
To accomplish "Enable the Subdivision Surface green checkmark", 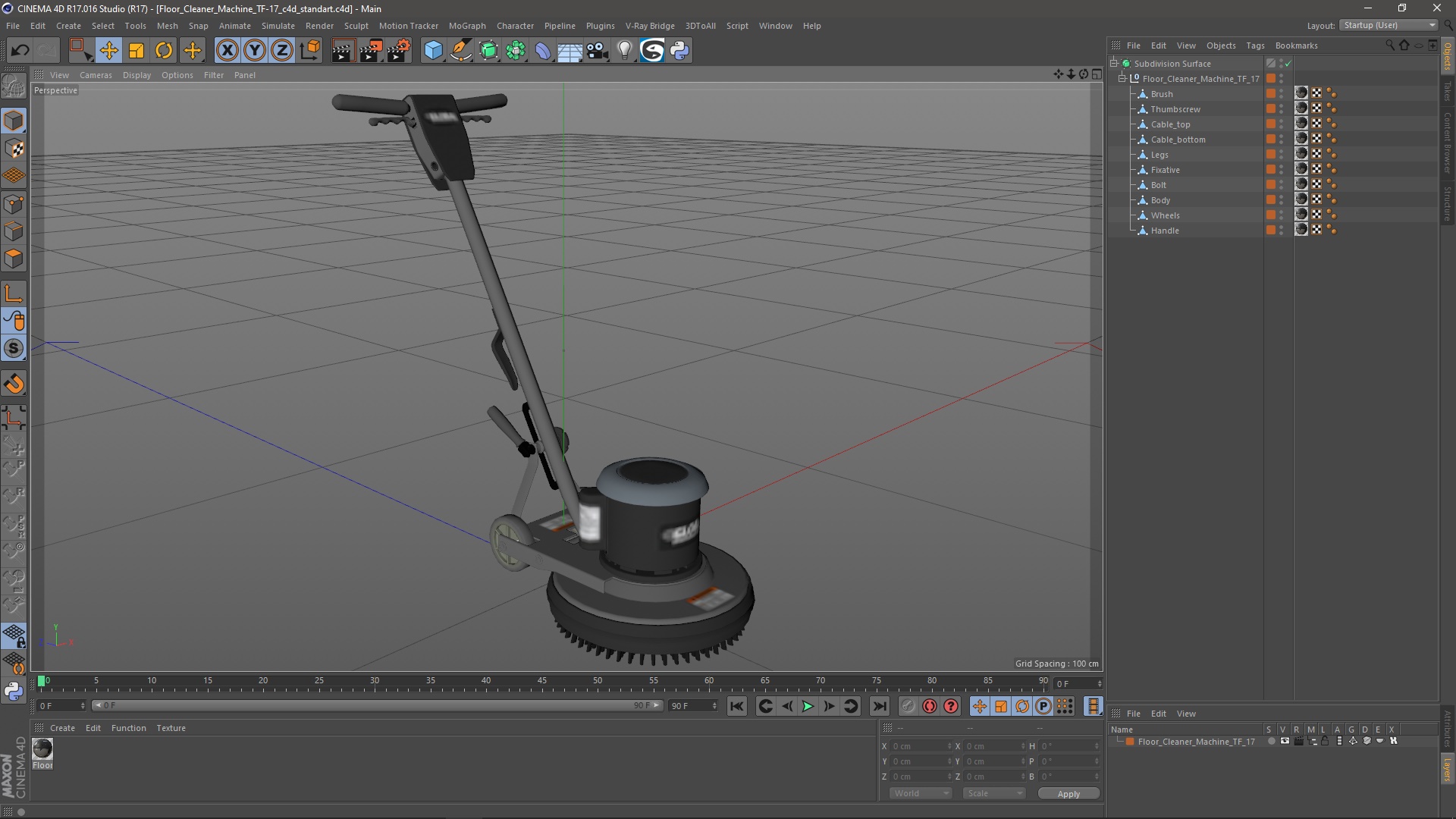I will pyautogui.click(x=1288, y=64).
